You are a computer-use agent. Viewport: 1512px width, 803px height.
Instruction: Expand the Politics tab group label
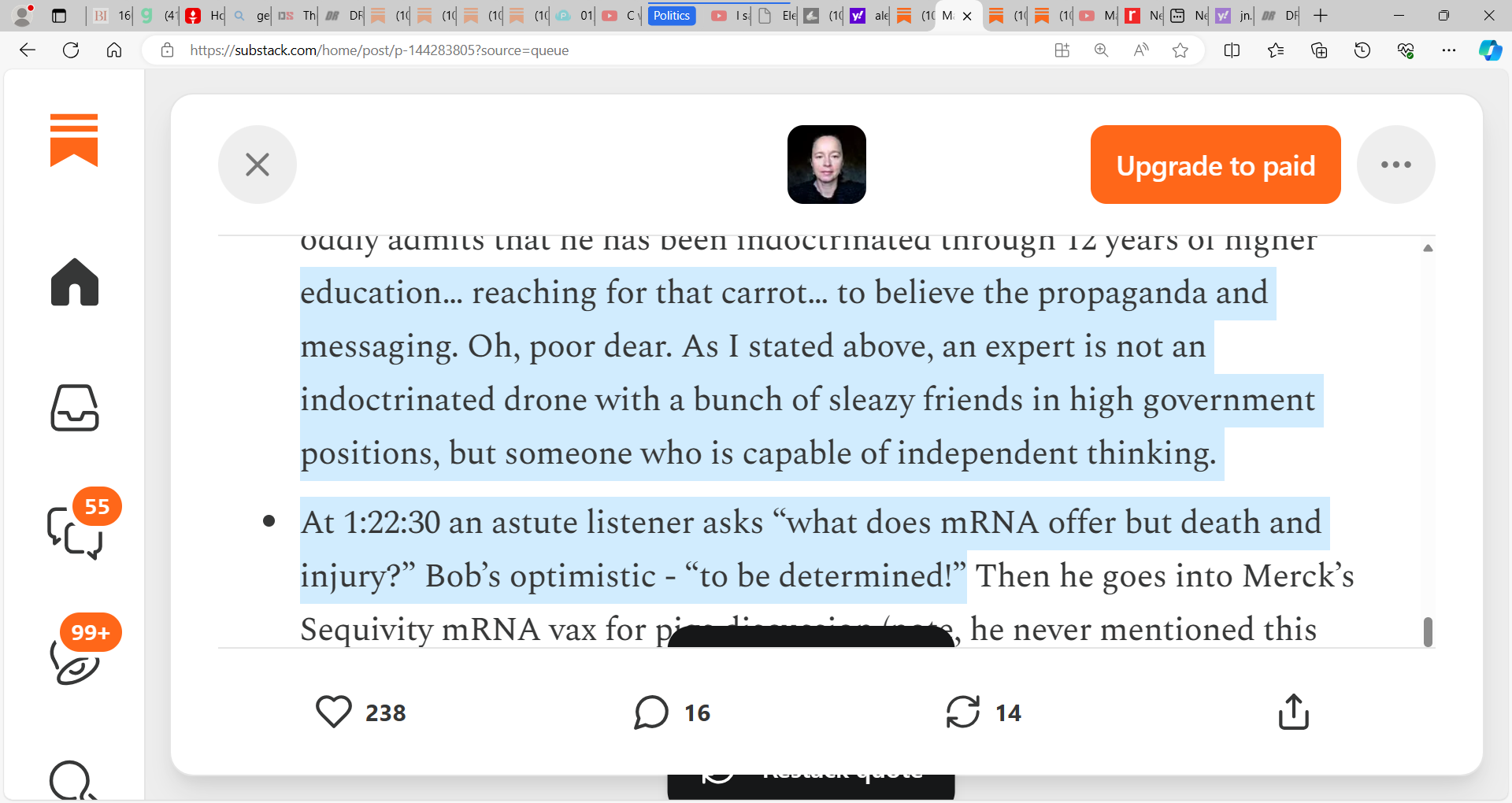click(x=672, y=16)
